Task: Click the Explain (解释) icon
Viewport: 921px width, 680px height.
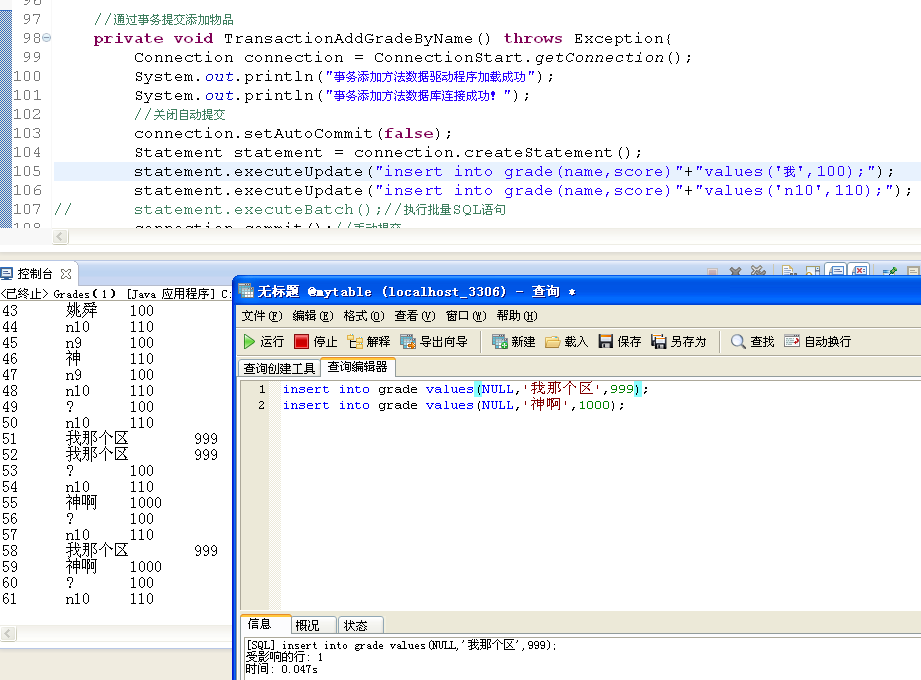Action: [x=355, y=342]
